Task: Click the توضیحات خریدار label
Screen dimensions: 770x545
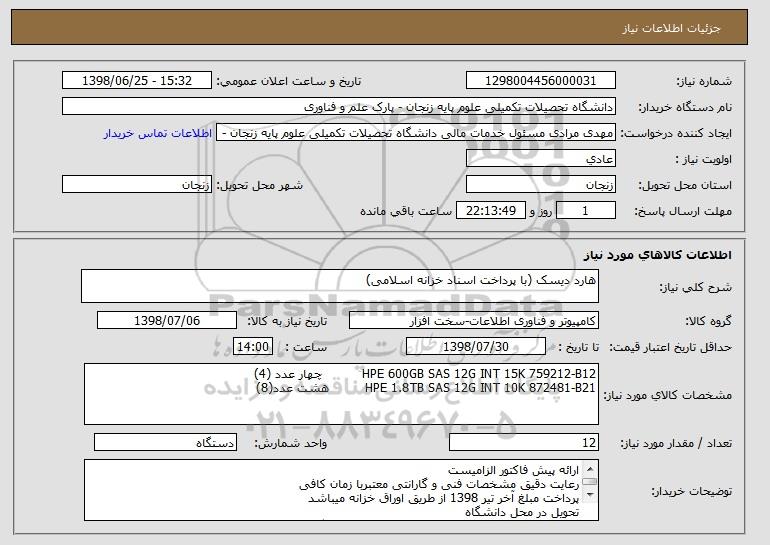Action: 691,491
